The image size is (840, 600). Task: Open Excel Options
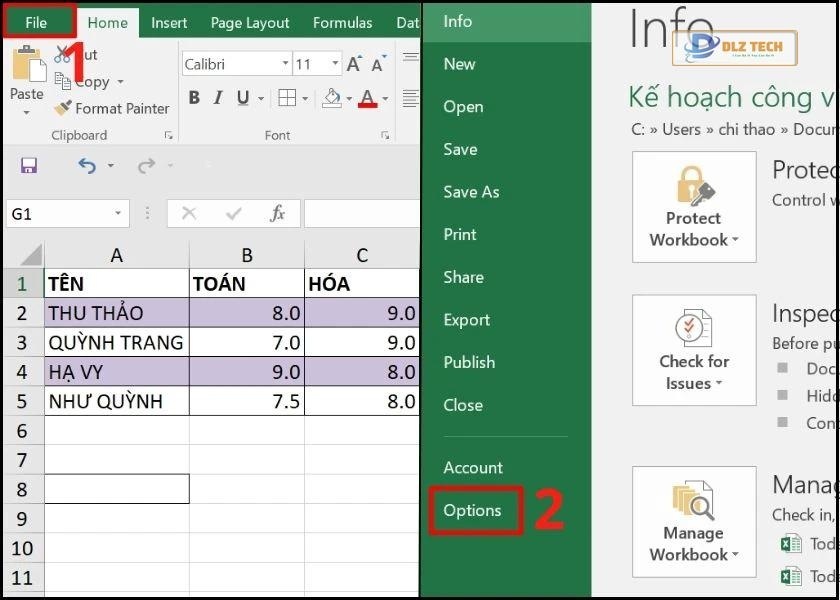click(x=475, y=510)
